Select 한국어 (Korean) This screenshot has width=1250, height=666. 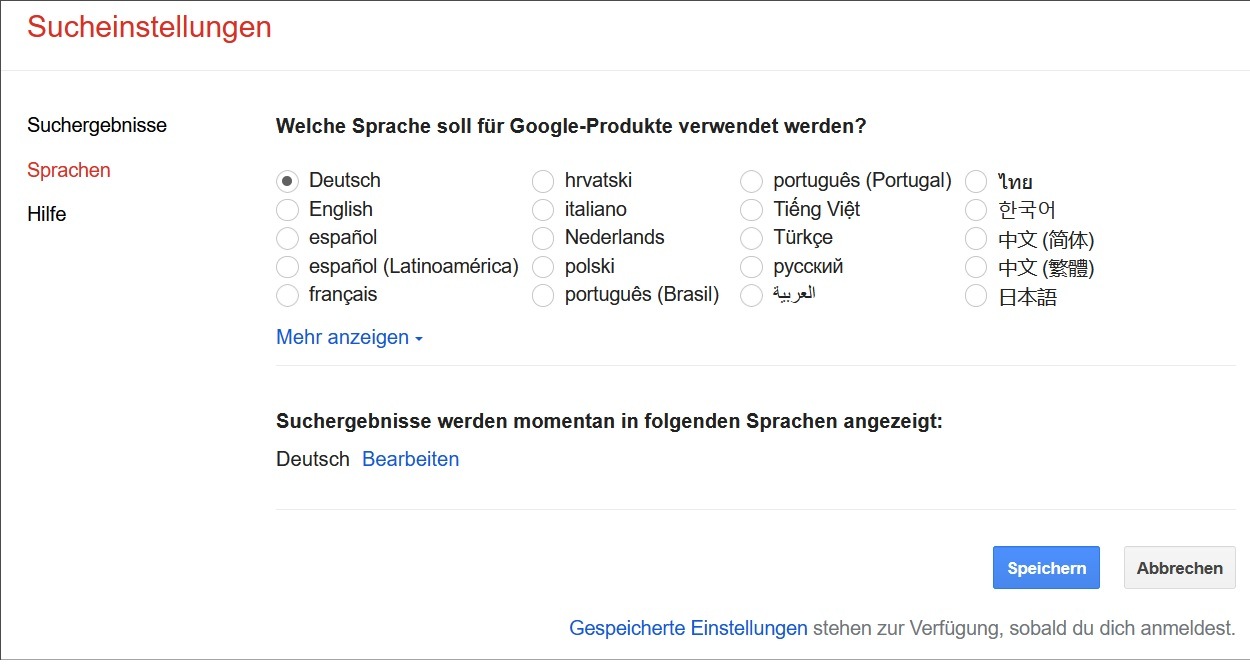click(x=976, y=209)
